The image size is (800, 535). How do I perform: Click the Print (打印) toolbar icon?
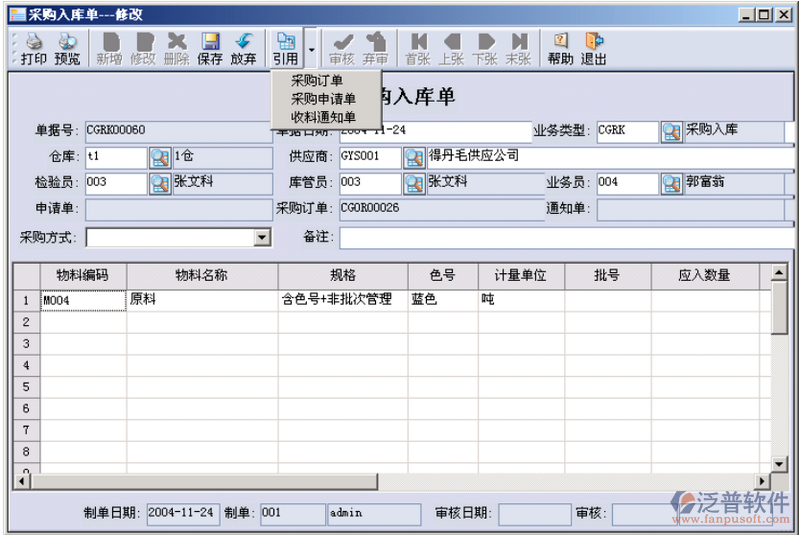[34, 48]
